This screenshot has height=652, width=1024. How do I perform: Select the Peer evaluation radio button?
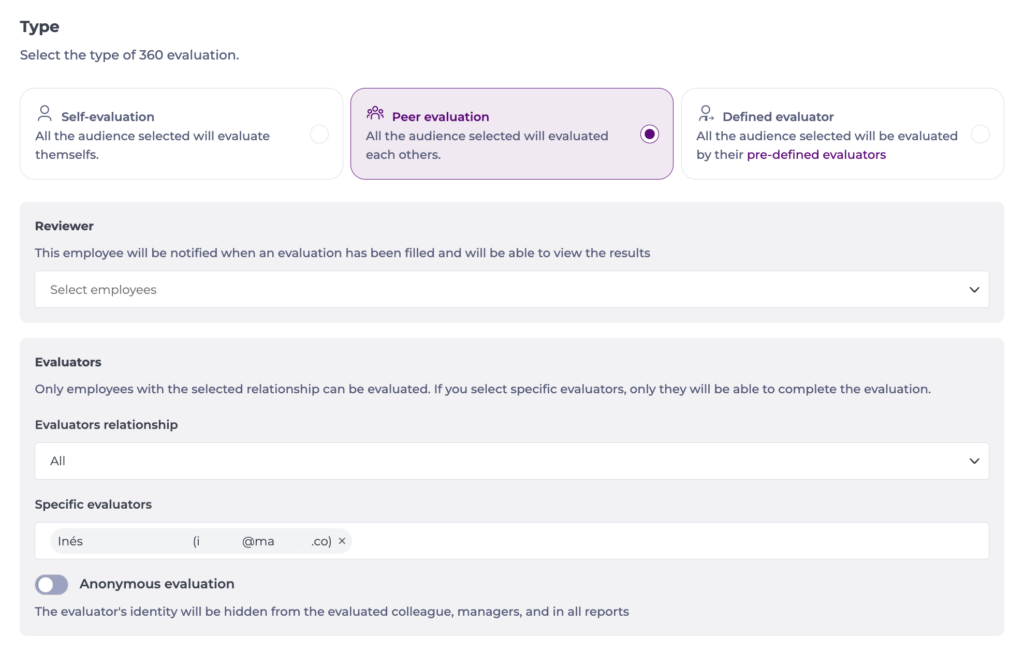[650, 134]
